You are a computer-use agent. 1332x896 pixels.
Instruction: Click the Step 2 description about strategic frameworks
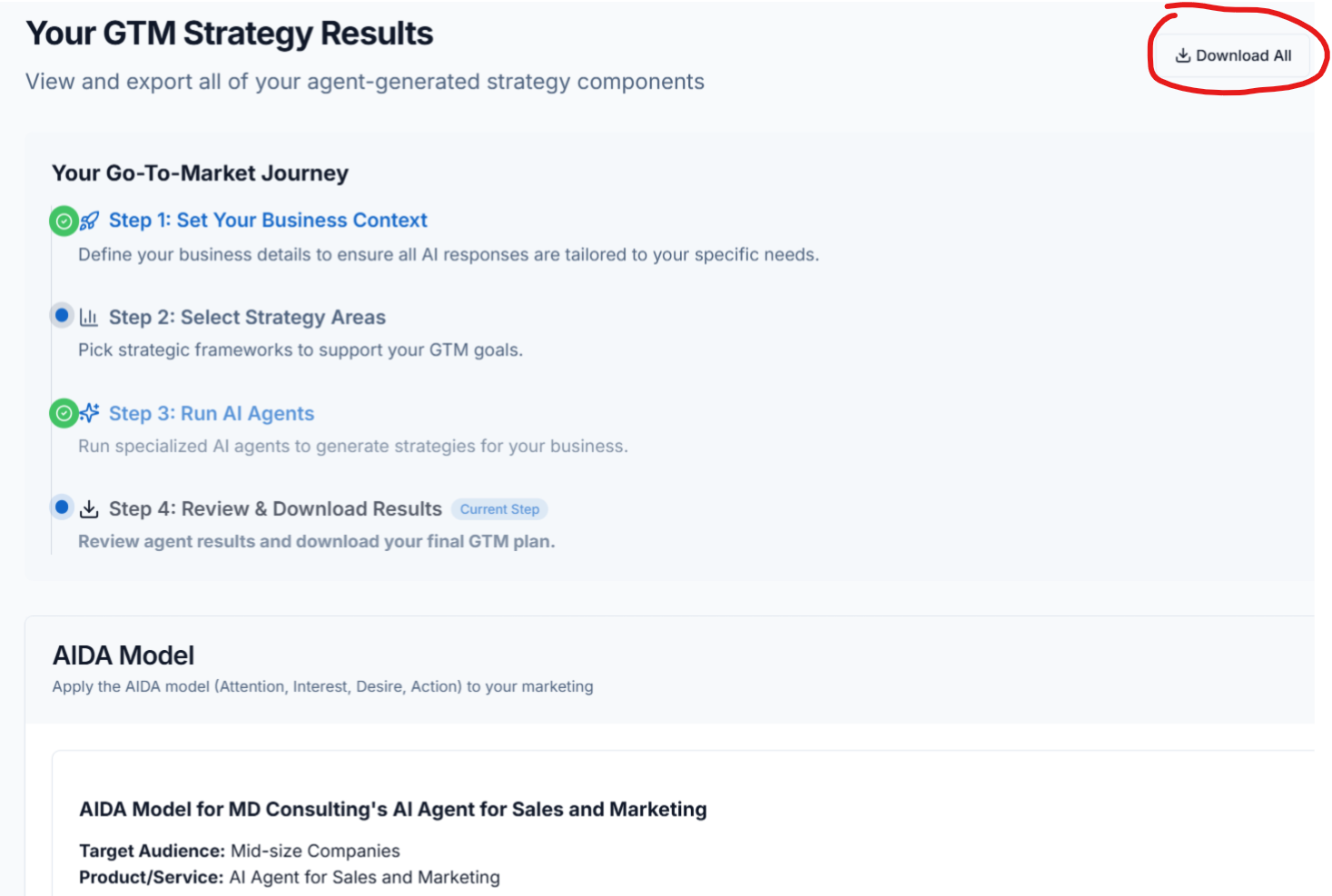pyautogui.click(x=301, y=350)
